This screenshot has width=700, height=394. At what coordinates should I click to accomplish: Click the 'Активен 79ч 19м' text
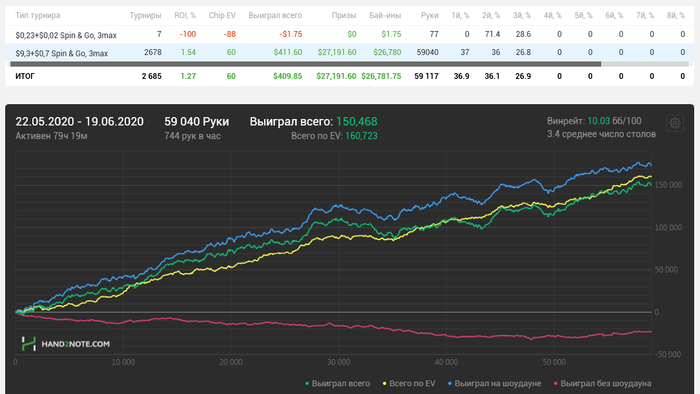51,136
